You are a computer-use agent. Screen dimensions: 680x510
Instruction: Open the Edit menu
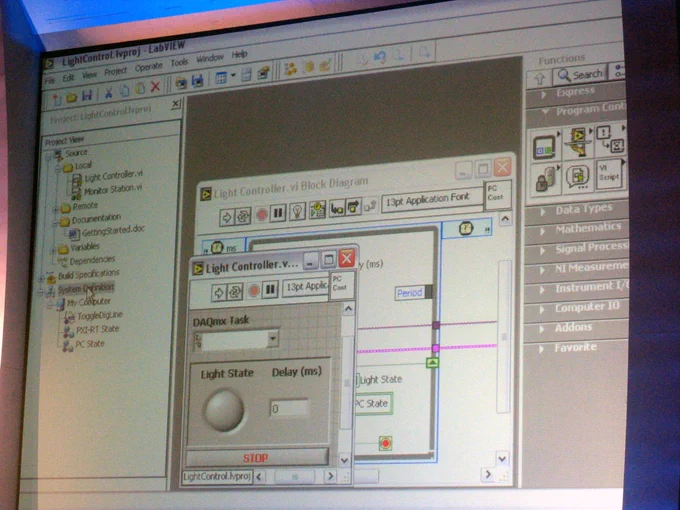tap(69, 78)
